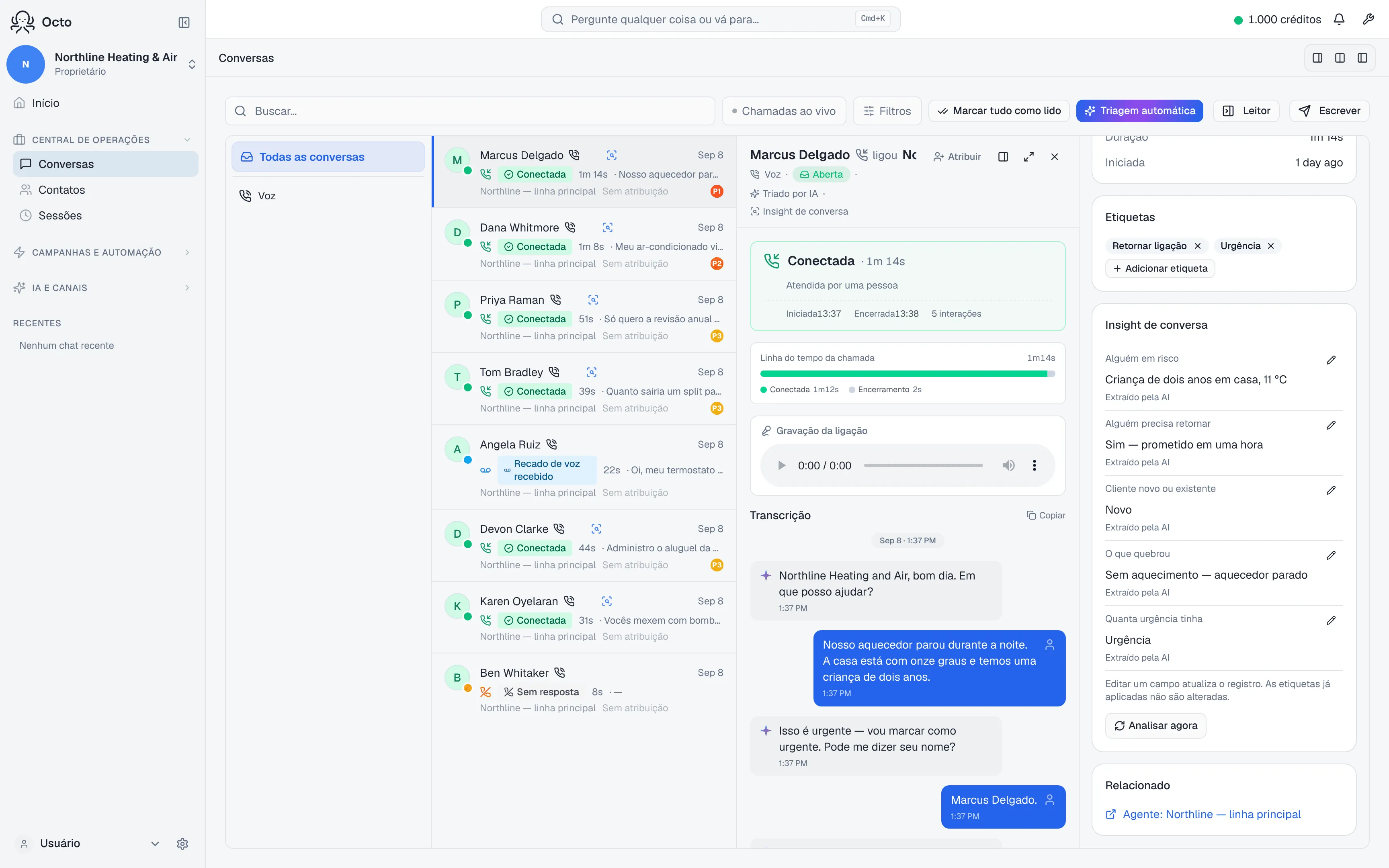Viewport: 1389px width, 868px height.
Task: Go to Início
Action: click(x=105, y=103)
